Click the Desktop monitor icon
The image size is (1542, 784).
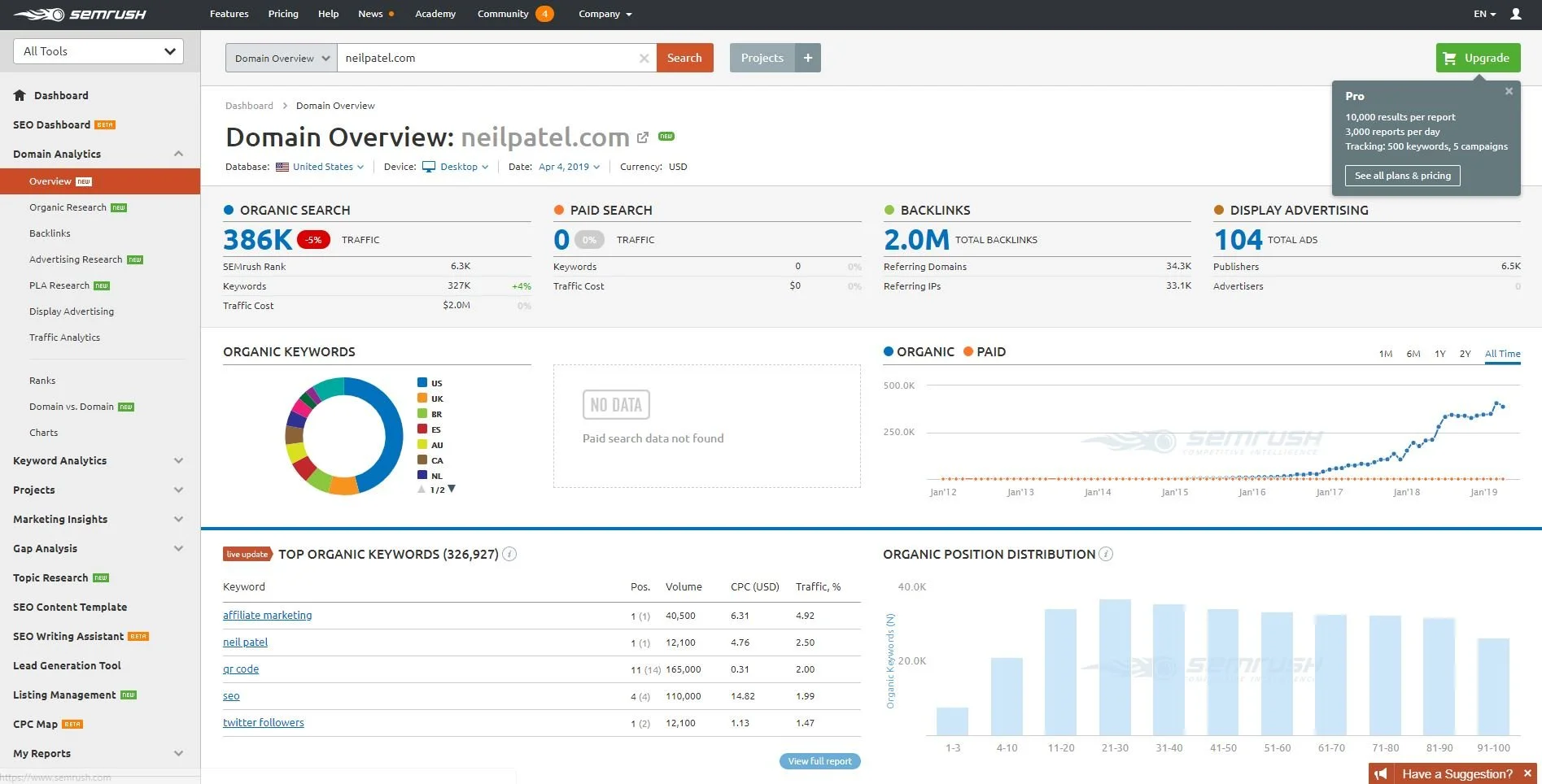429,167
